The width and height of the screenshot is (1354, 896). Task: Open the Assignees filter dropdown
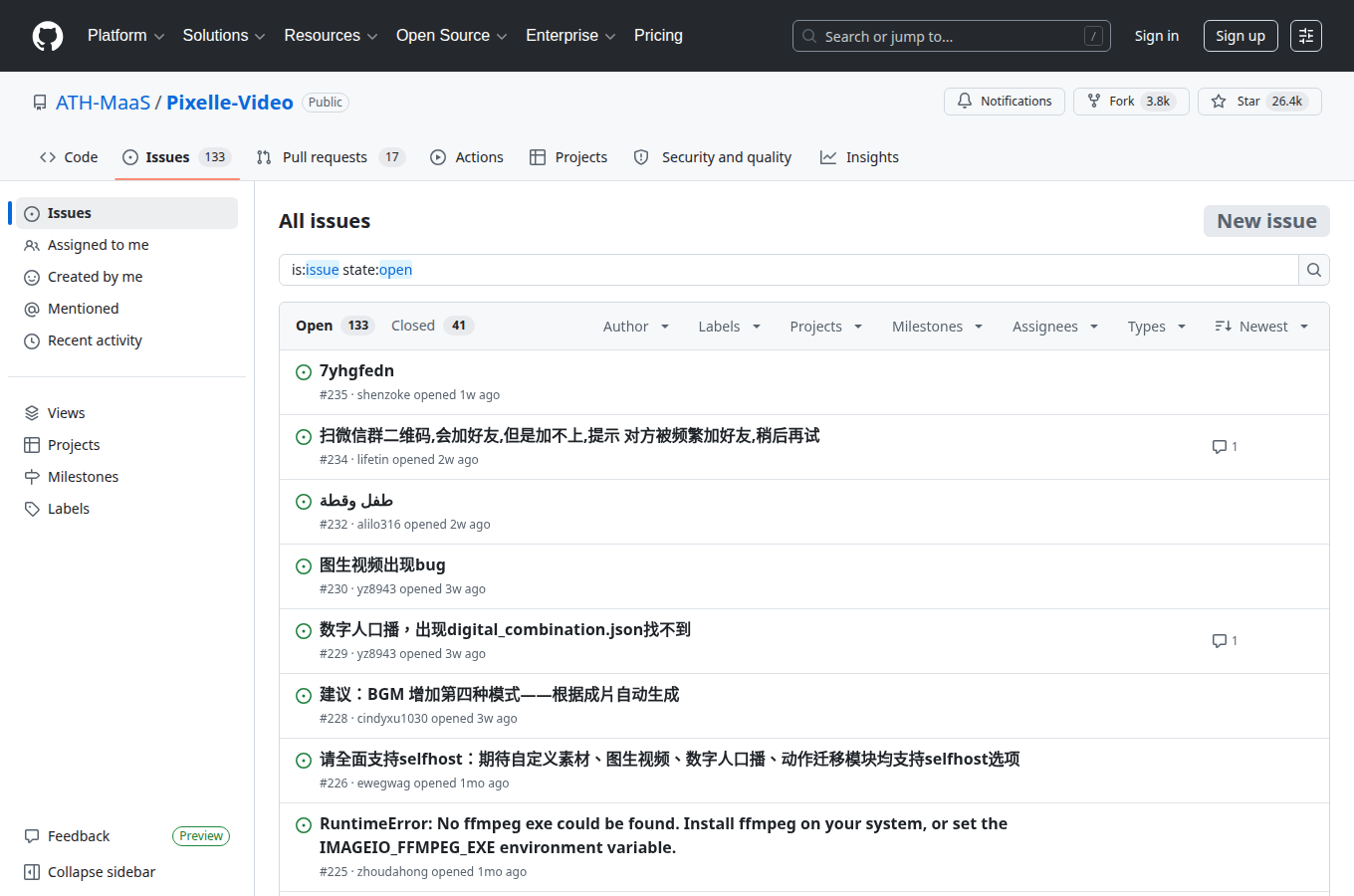(x=1055, y=327)
